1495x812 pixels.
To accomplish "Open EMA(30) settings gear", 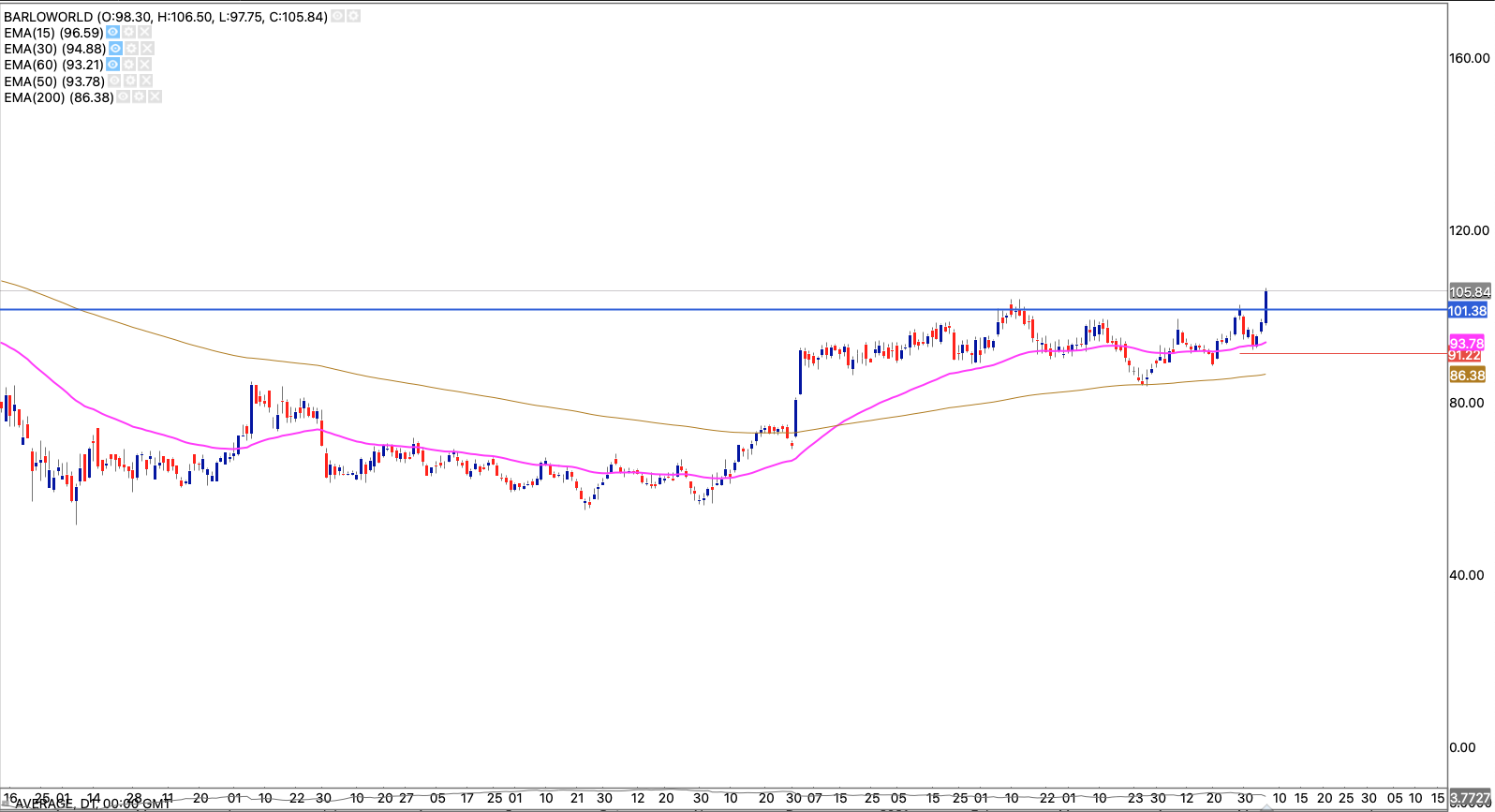I will pyautogui.click(x=131, y=49).
